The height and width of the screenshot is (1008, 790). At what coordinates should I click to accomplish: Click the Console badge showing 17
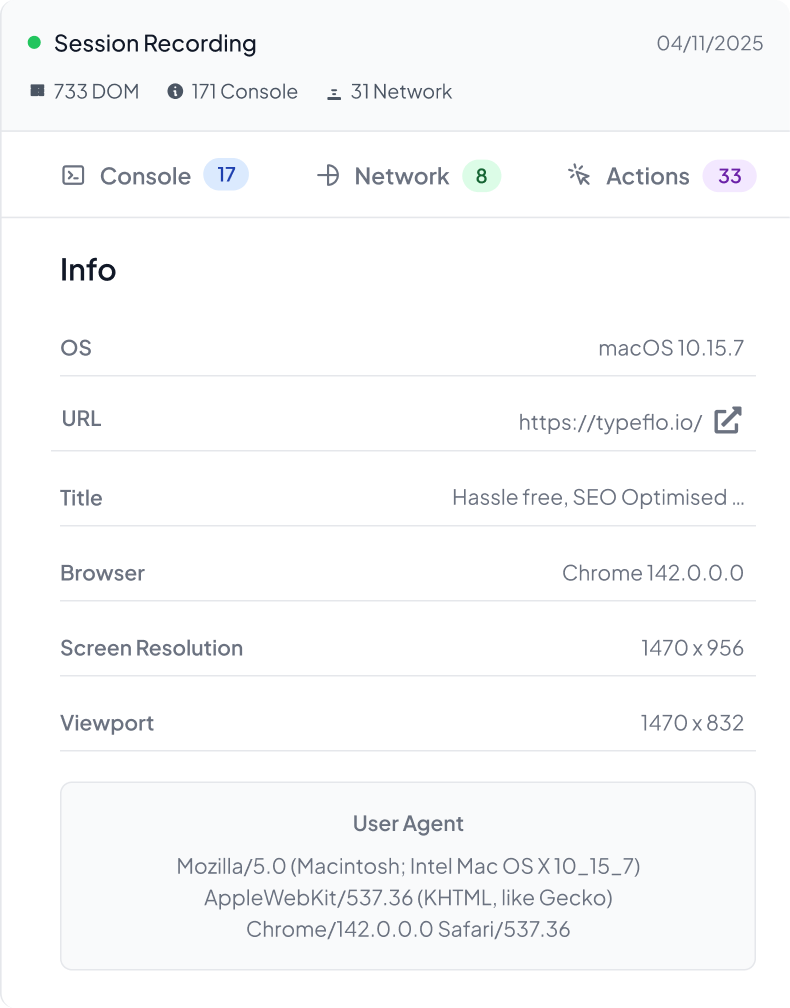(226, 175)
